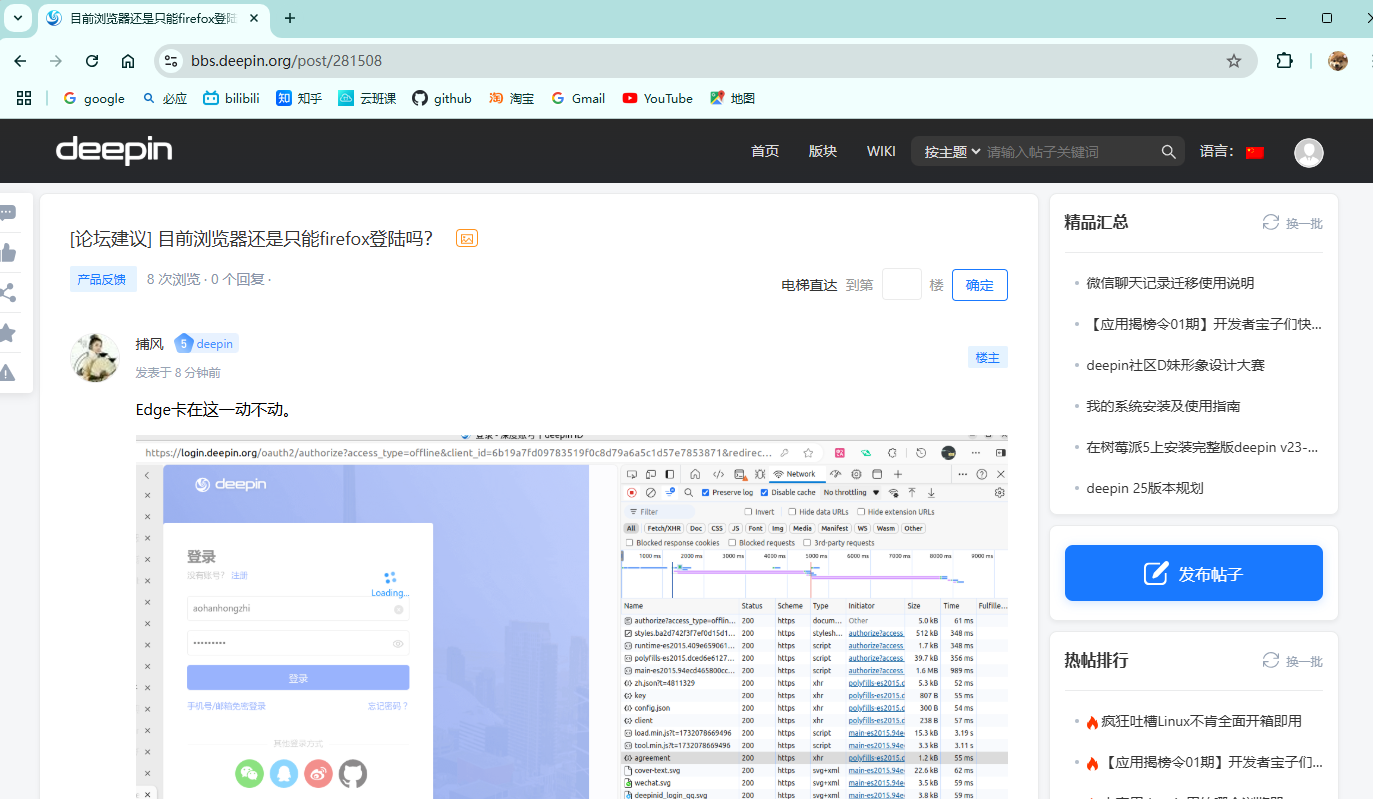Click the image indicator icon beside post title

467,238
